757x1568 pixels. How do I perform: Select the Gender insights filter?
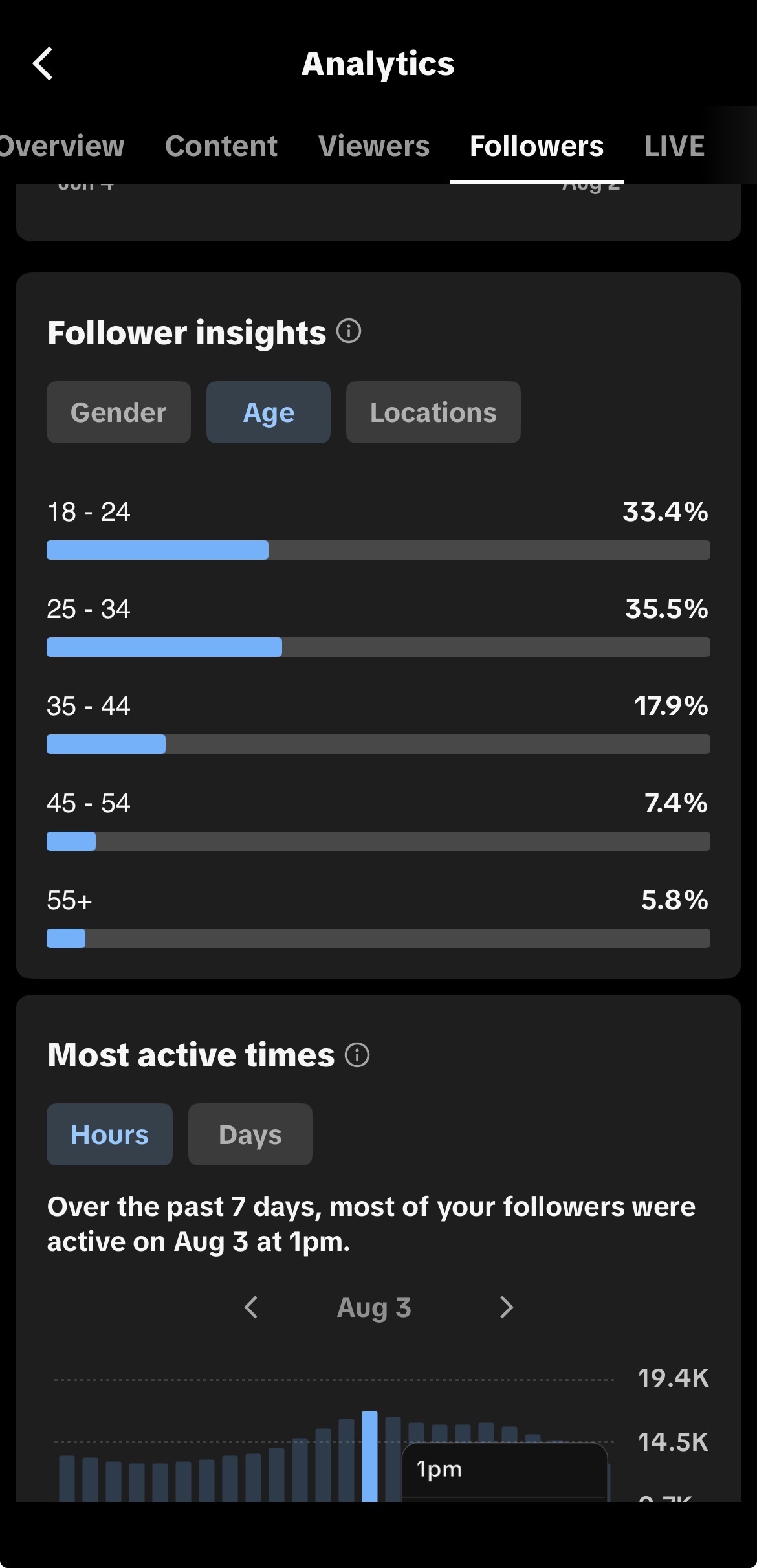click(118, 412)
